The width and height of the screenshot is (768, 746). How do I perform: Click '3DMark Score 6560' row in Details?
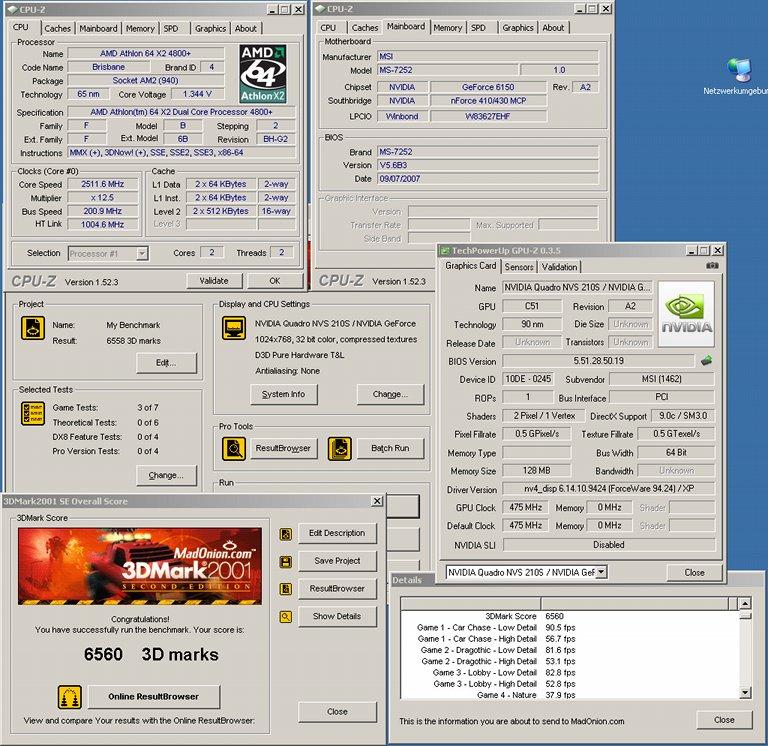pyautogui.click(x=569, y=616)
